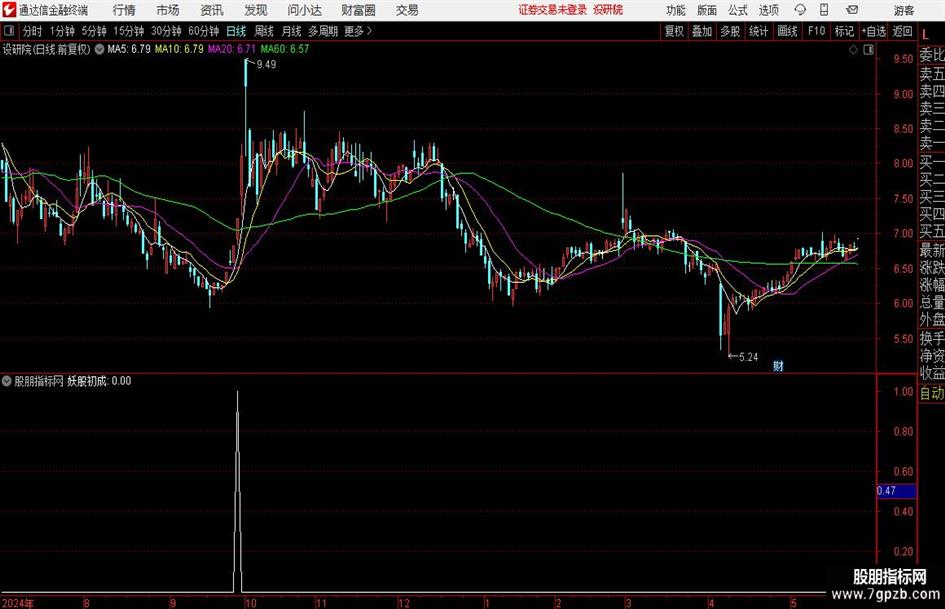Click the 9.49 high price label
945x609 pixels.
point(266,65)
